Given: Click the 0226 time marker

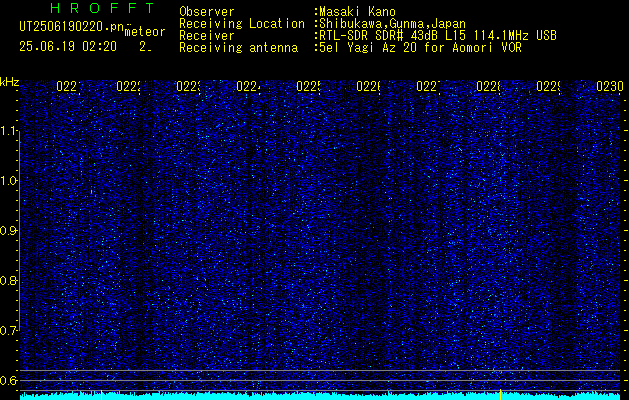Looking at the screenshot, I should click(369, 86).
